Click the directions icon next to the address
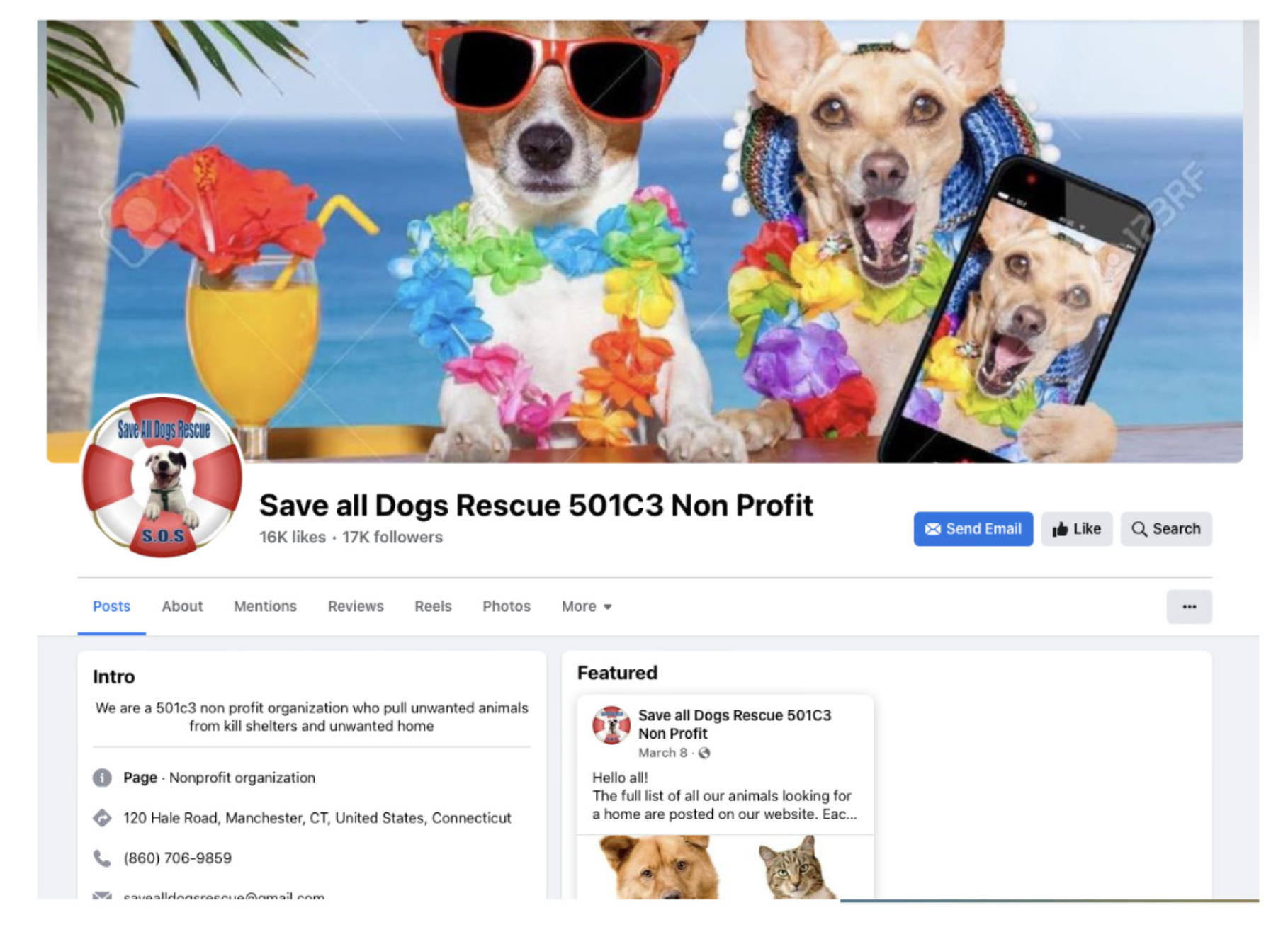This screenshot has height=949, width=1288. pyautogui.click(x=102, y=818)
